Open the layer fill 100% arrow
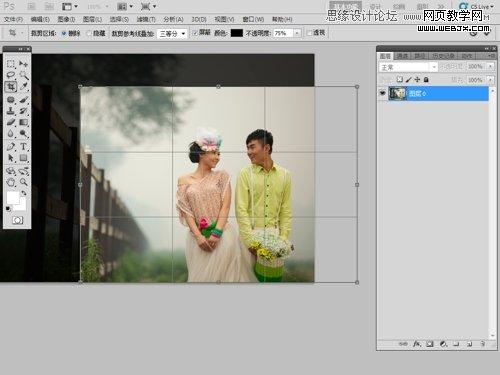500x375 pixels. point(491,80)
